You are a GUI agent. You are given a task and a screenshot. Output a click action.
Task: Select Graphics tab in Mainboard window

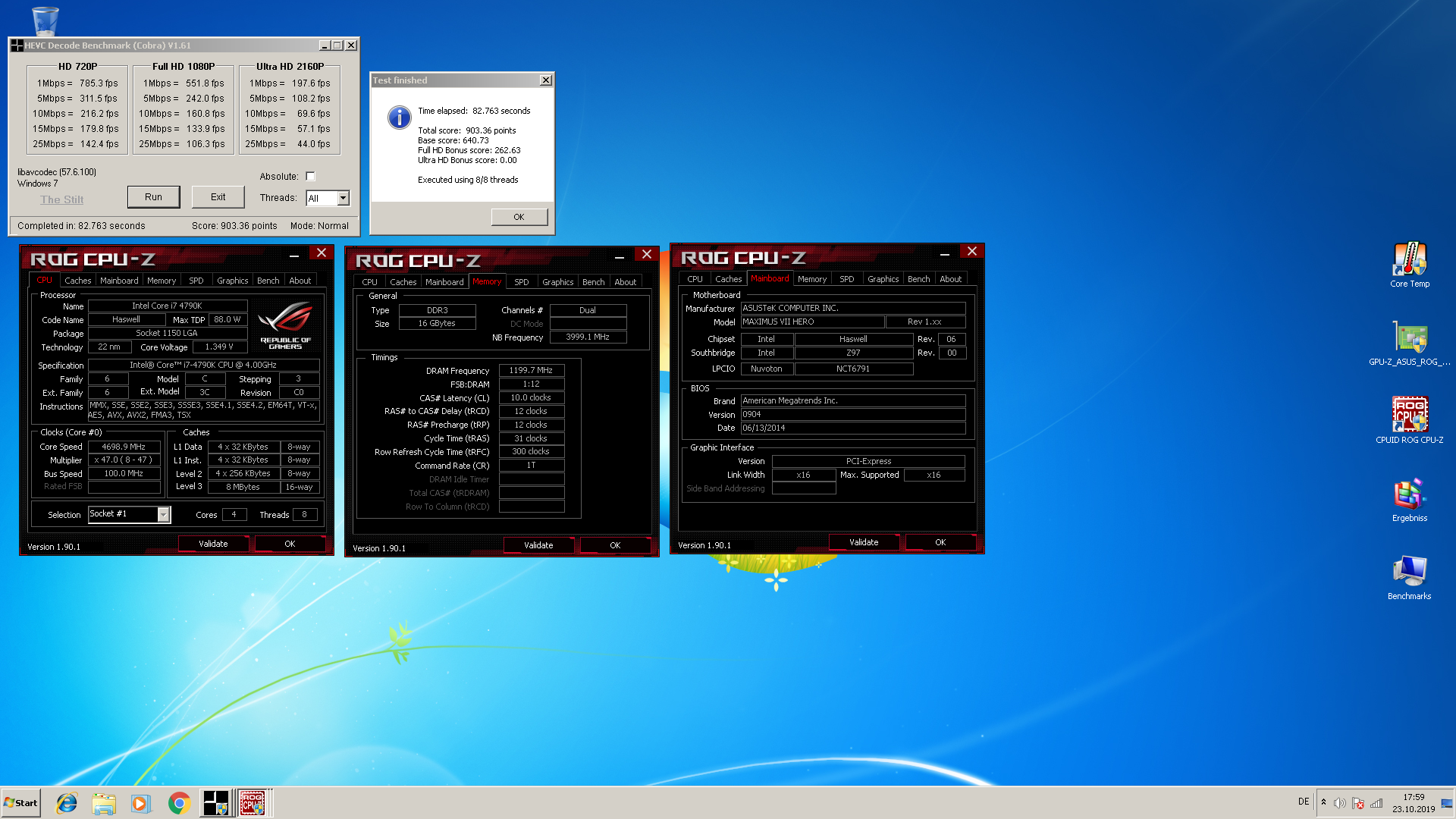pos(883,279)
